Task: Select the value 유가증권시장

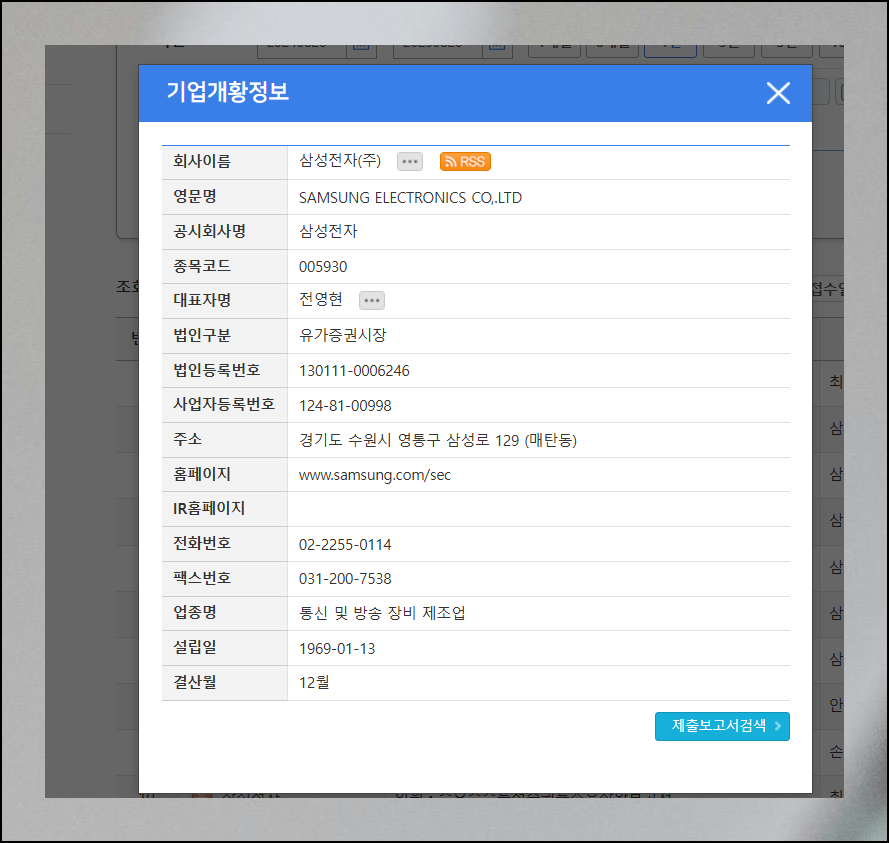Action: [342, 335]
